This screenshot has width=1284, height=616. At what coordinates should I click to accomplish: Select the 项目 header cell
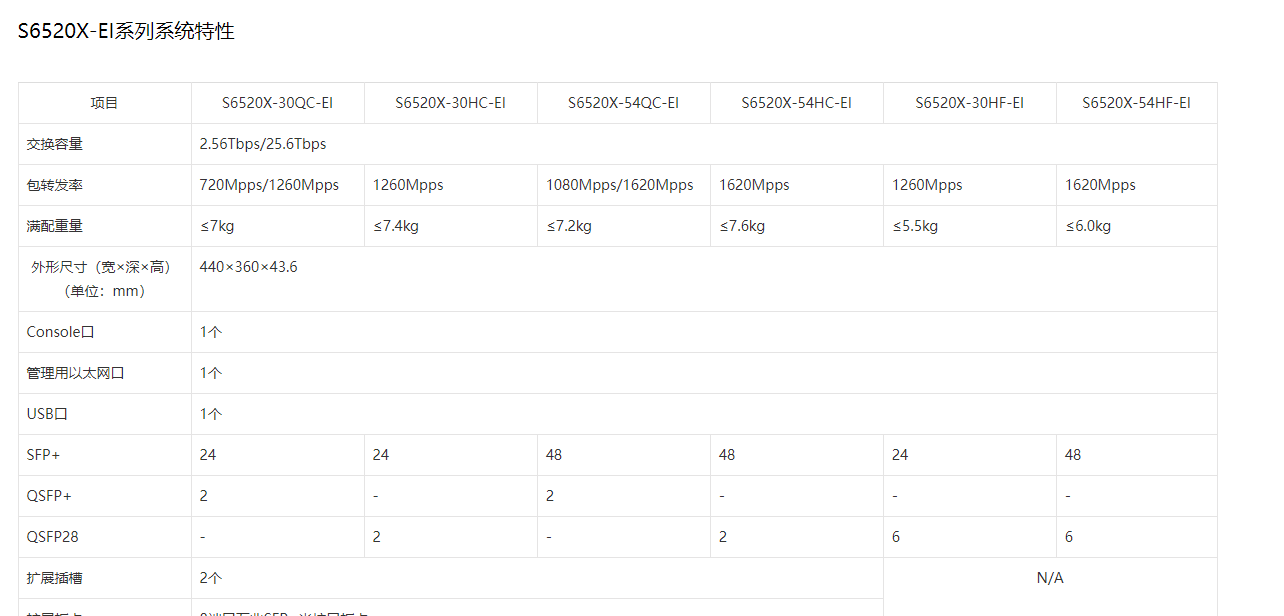pyautogui.click(x=104, y=103)
